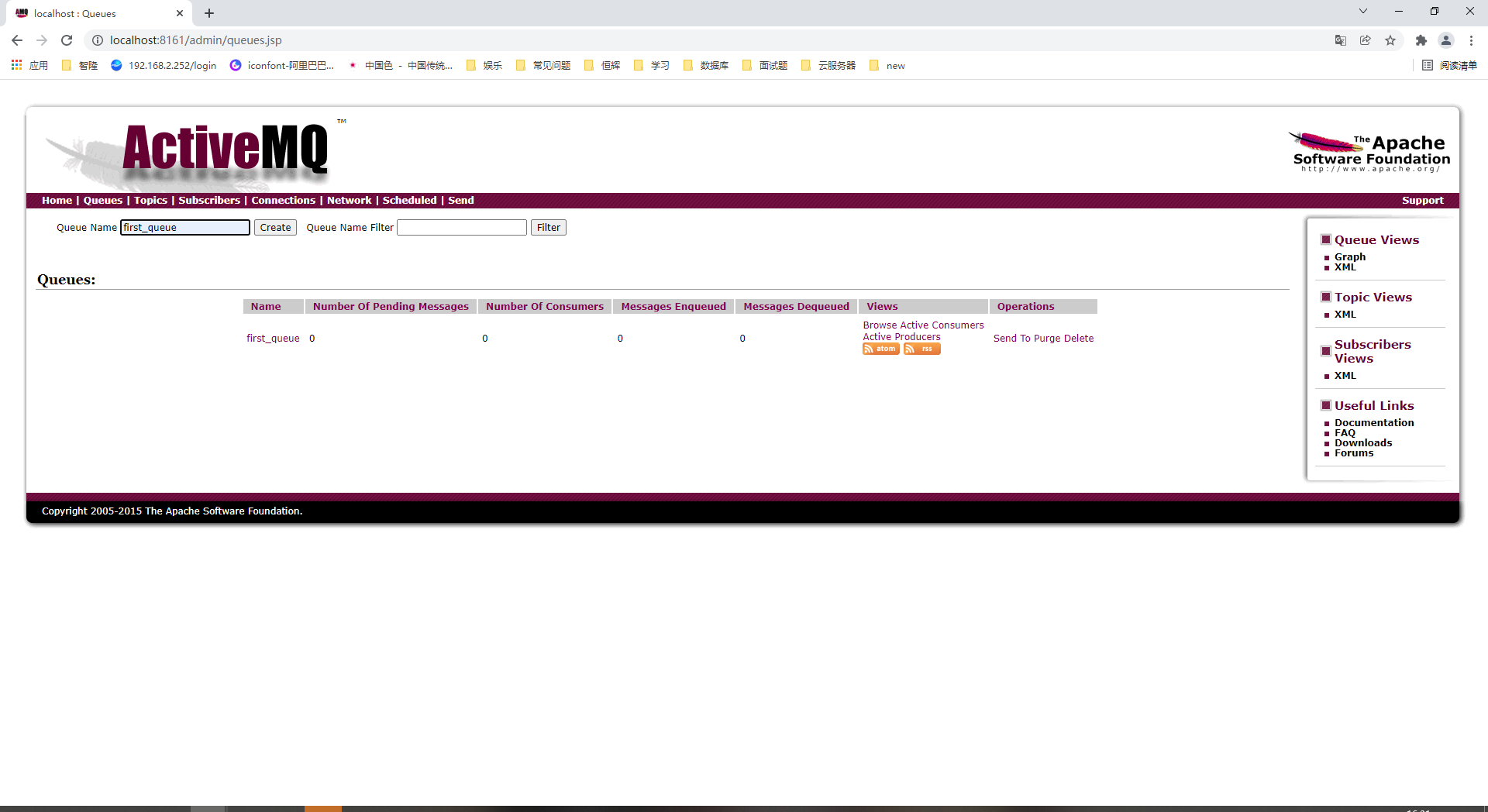Open the tab search chevron dropdown
The height and width of the screenshot is (812, 1488).
(1362, 11)
